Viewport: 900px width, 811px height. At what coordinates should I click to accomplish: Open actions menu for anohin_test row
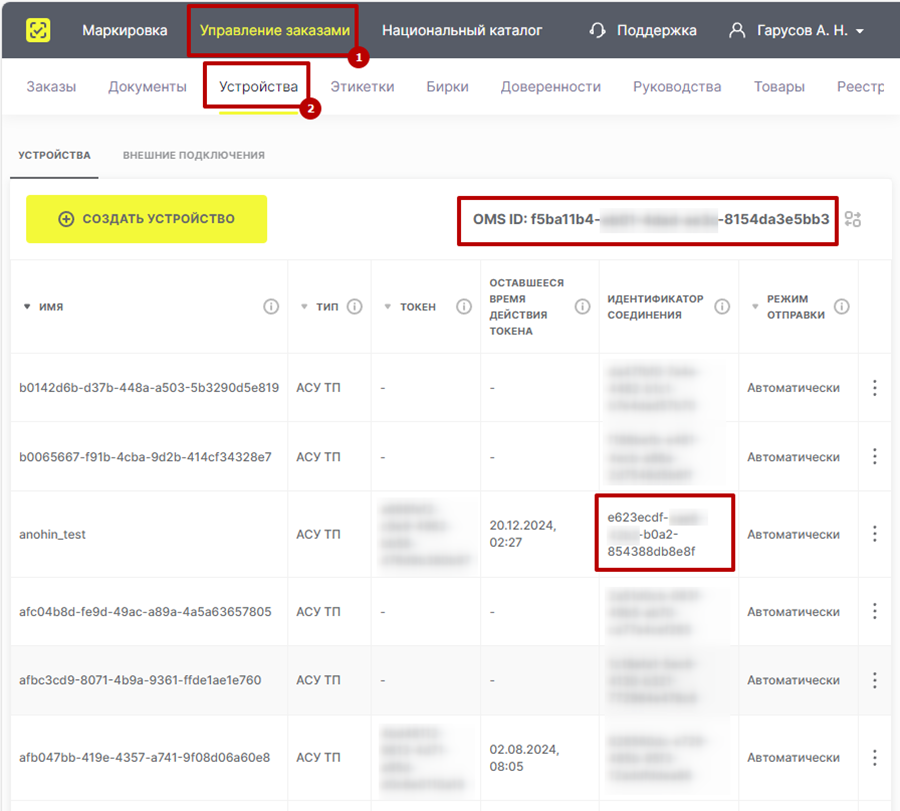click(x=875, y=534)
